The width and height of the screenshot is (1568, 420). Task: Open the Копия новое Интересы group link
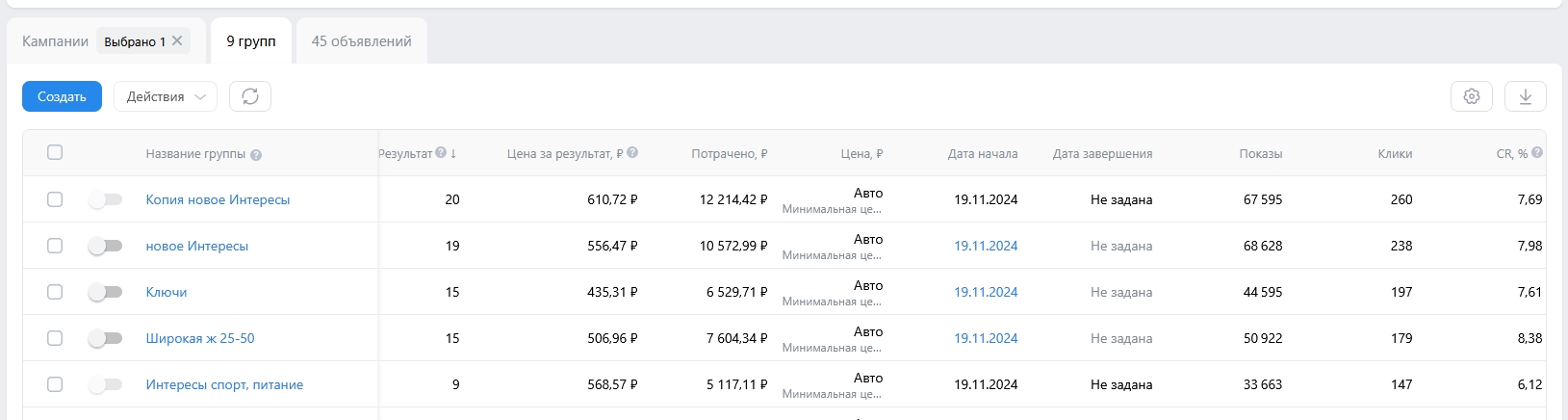pos(218,199)
